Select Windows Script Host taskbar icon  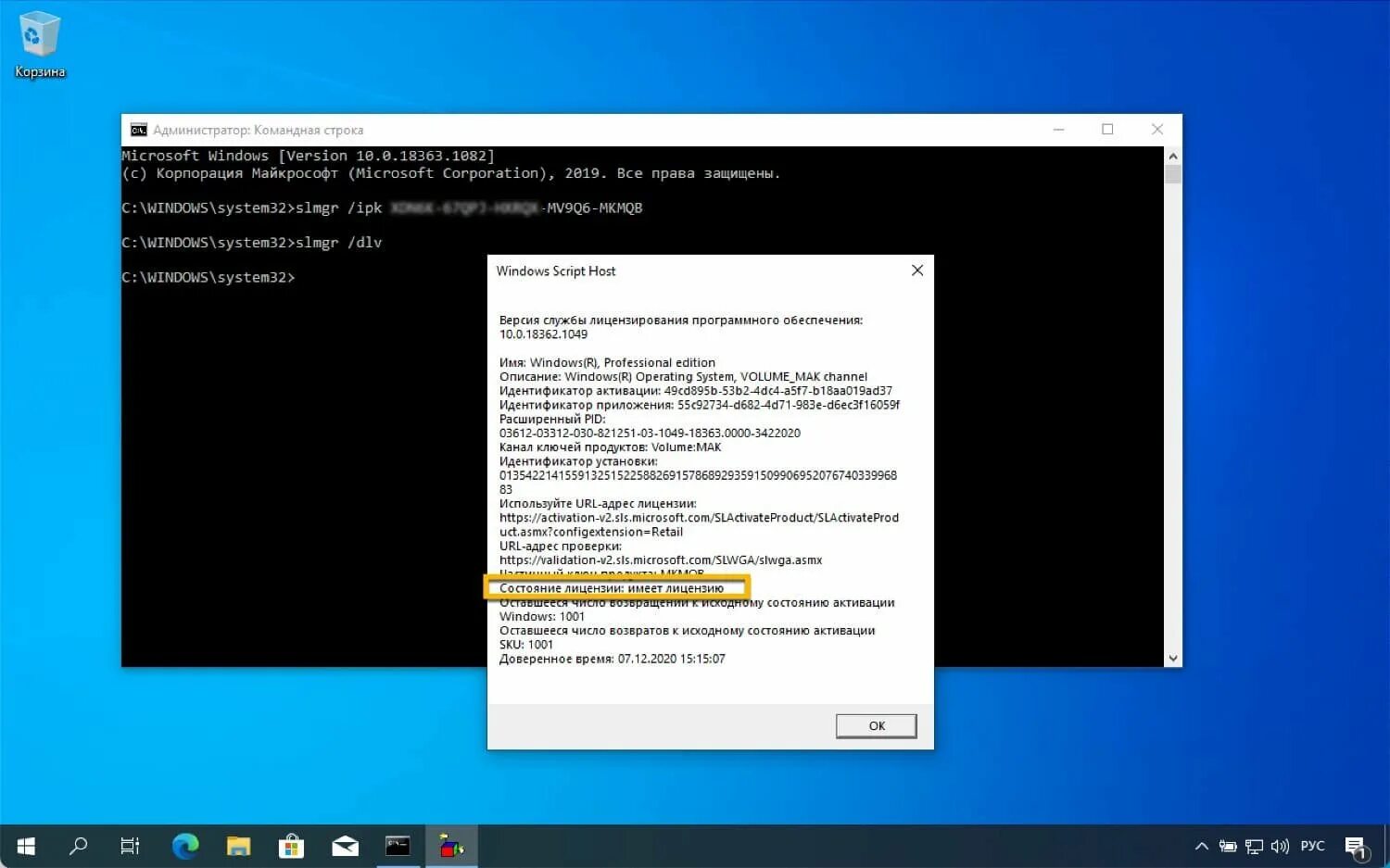(451, 846)
